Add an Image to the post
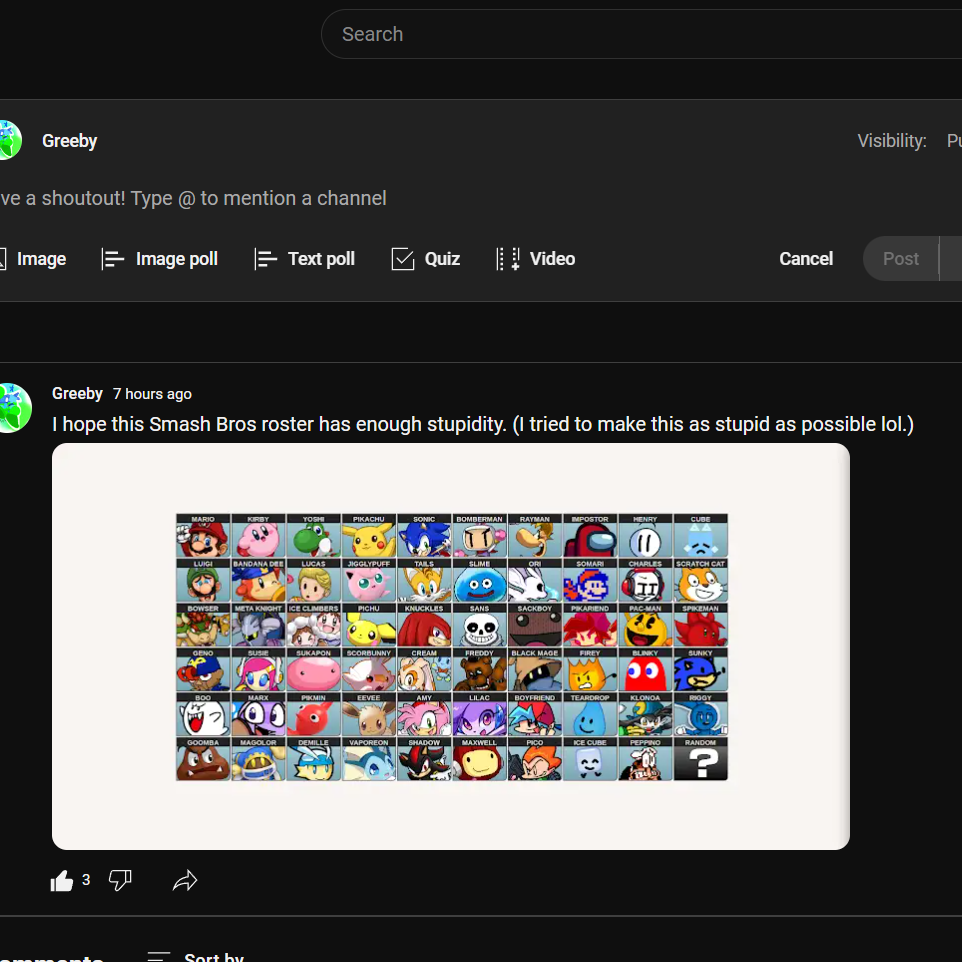The height and width of the screenshot is (962, 962). tap(33, 259)
